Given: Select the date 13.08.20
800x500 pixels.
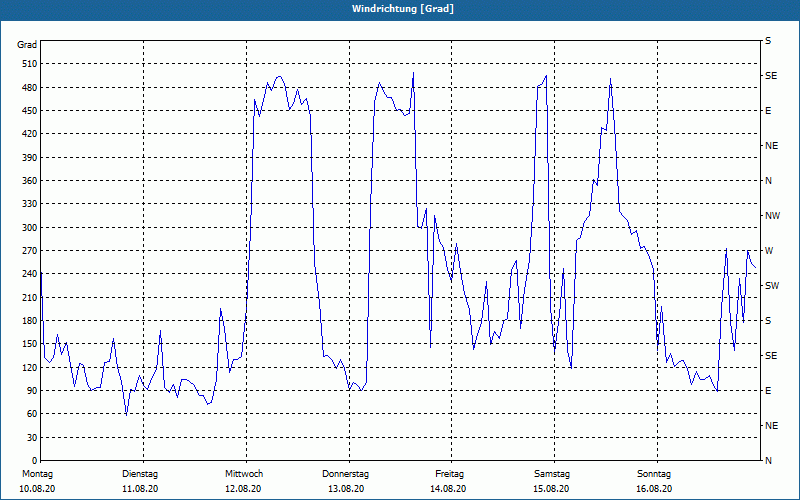Looking at the screenshot, I should pos(346,489).
